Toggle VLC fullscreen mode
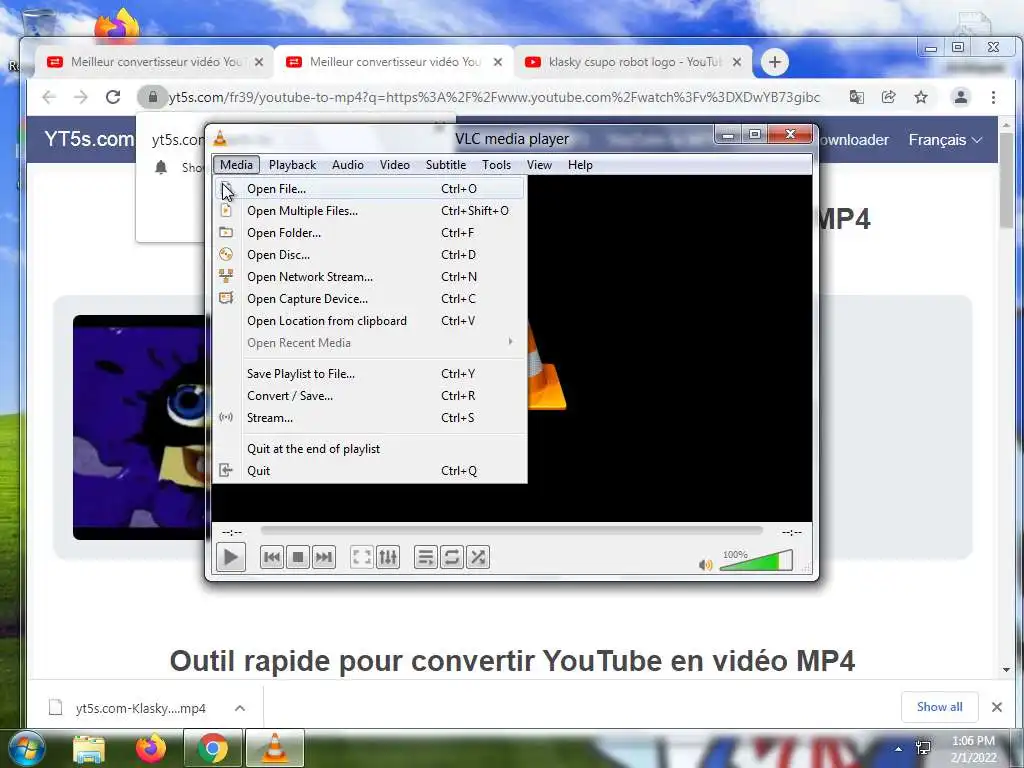The height and width of the screenshot is (768, 1024). pos(362,557)
